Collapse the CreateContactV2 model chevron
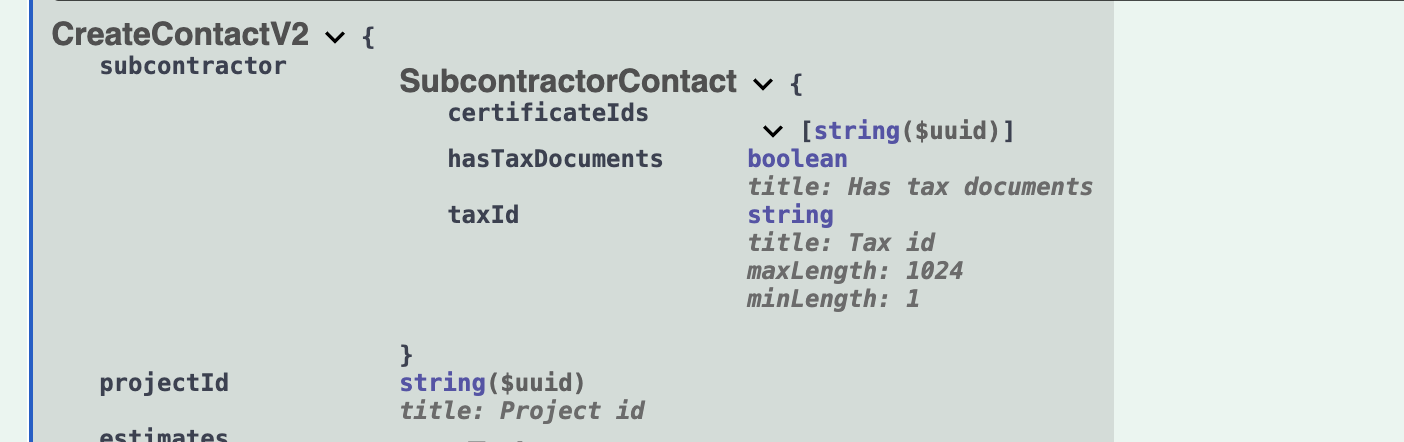Screen dimensions: 1404x442 pos(335,38)
